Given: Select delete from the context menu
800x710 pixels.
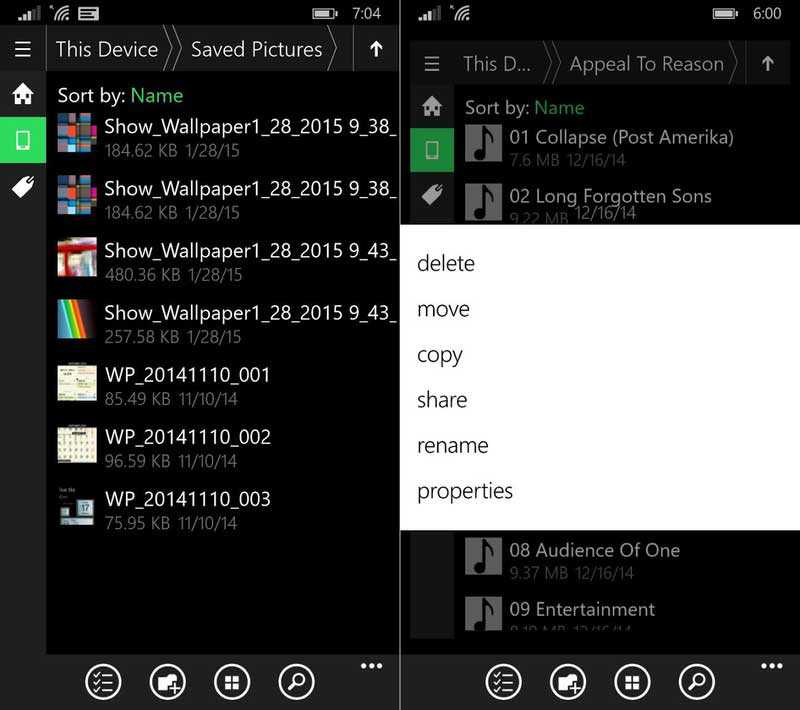Looking at the screenshot, I should click(x=446, y=264).
